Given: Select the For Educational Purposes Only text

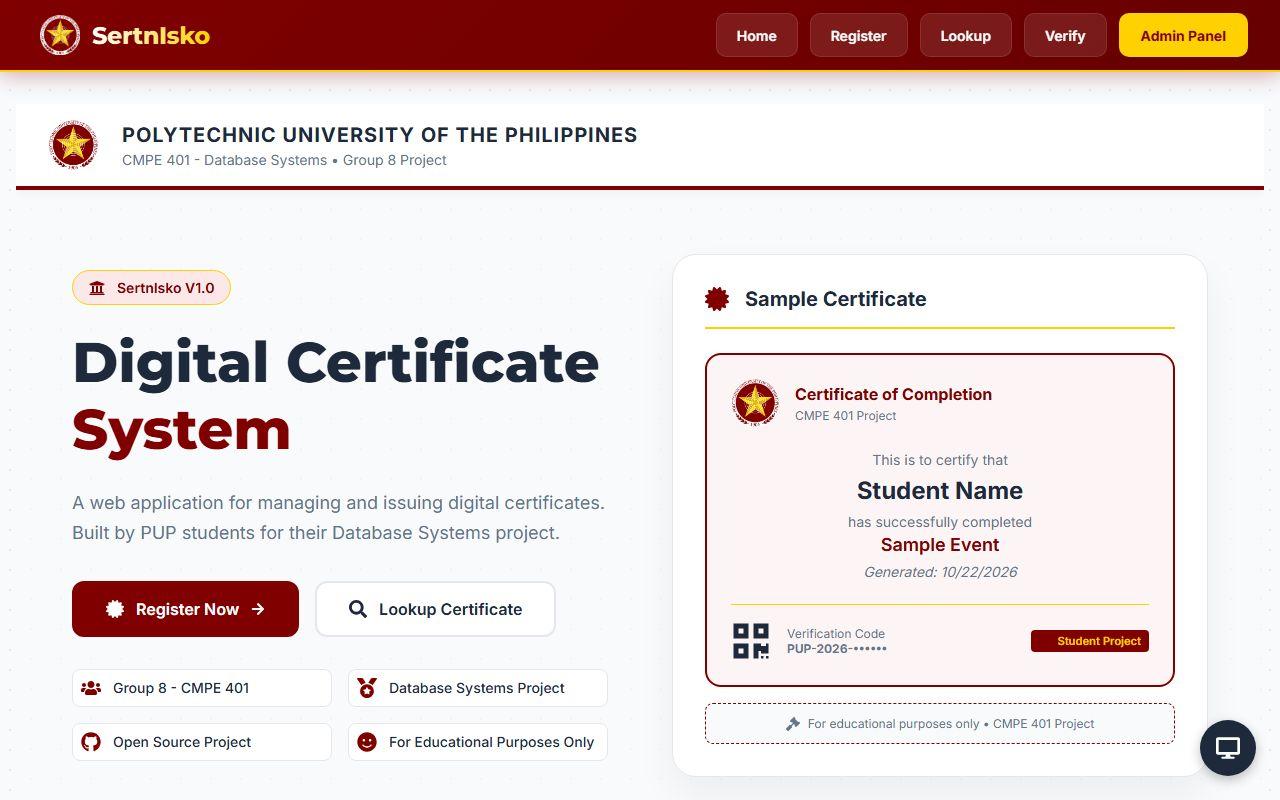Looking at the screenshot, I should coord(491,742).
